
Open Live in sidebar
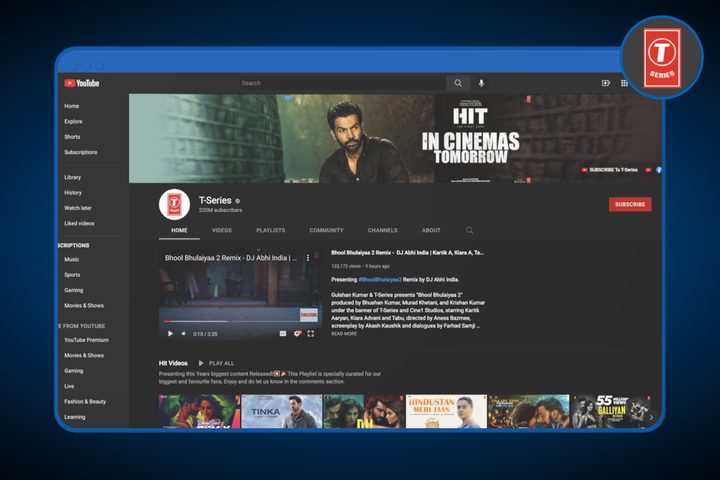click(x=69, y=386)
